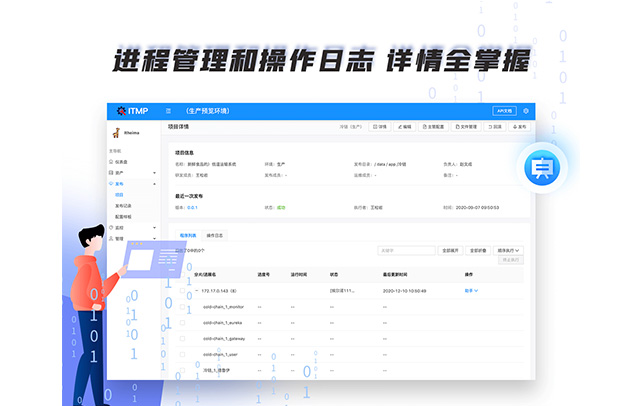Open the 顺序执行 dropdown button
644x406 pixels.
[x=511, y=250]
